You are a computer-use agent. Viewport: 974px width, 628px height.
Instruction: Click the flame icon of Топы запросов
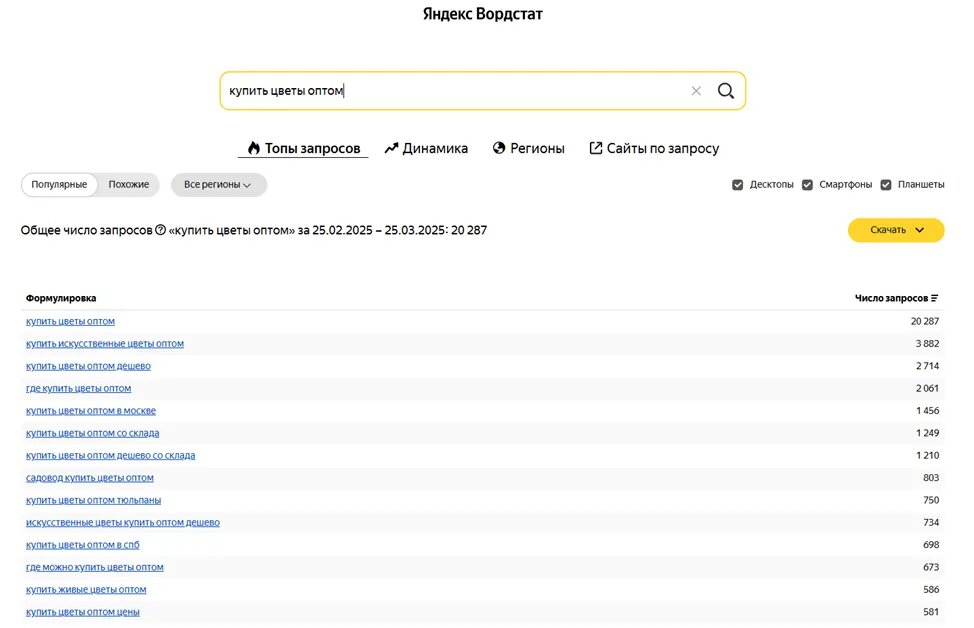pos(253,148)
